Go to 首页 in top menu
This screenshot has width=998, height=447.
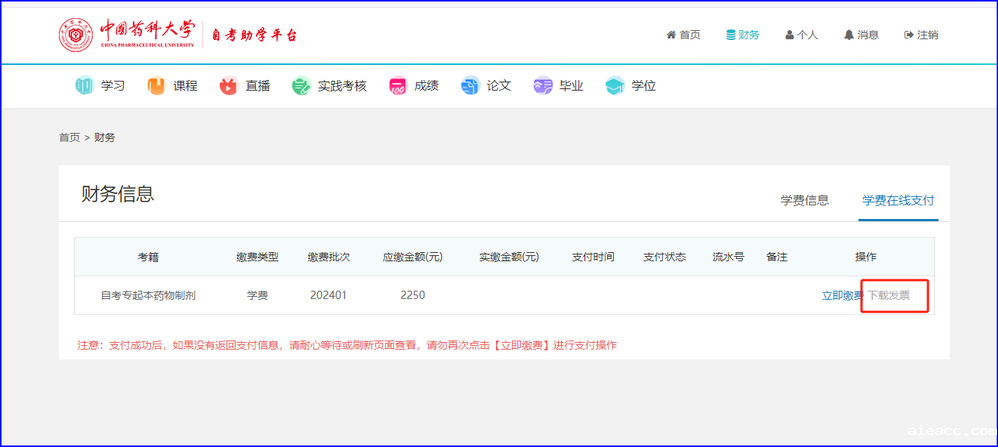(x=683, y=35)
